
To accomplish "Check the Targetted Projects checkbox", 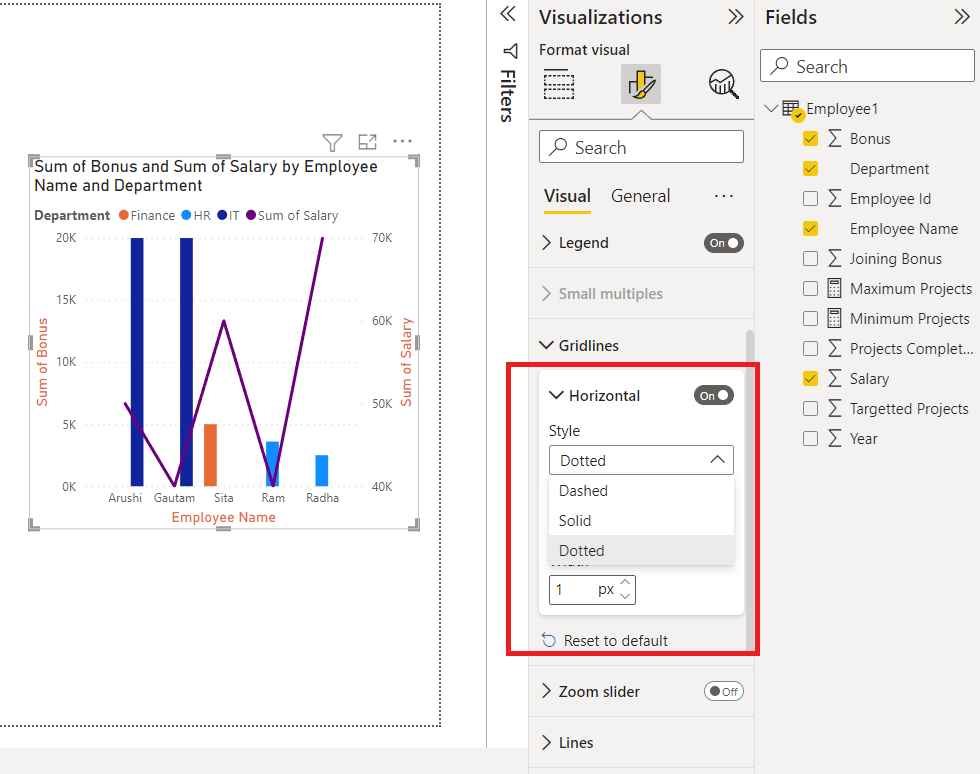I will (x=811, y=408).
